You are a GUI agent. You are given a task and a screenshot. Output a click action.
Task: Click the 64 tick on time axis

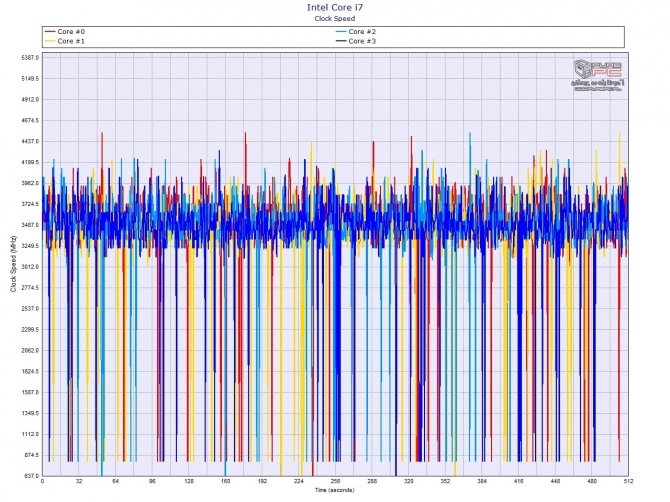coord(115,481)
